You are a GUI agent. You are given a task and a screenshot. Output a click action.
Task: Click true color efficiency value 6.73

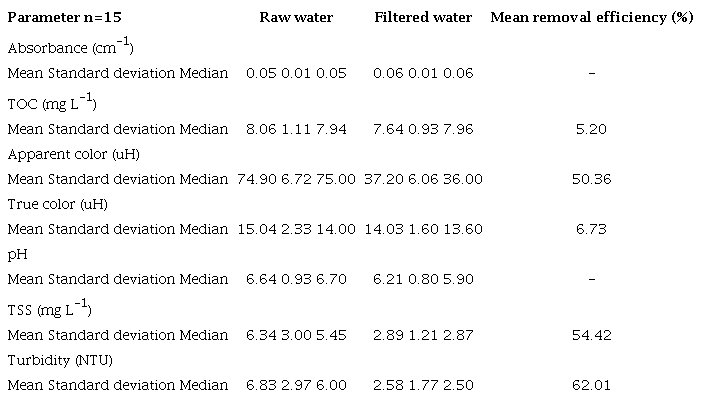[592, 230]
